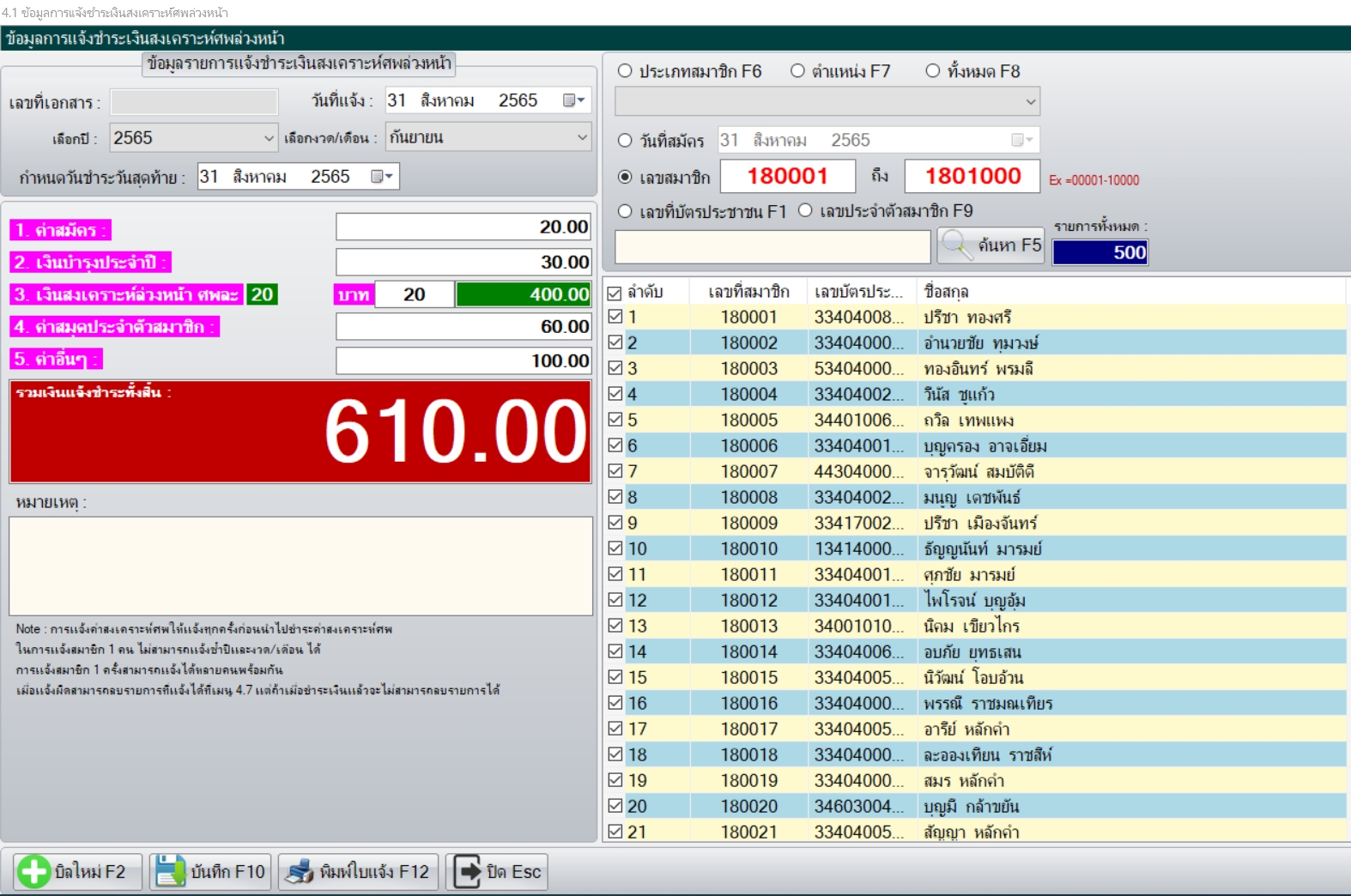Click the exit door Close Esc icon
The image size is (1351, 896).
468,872
